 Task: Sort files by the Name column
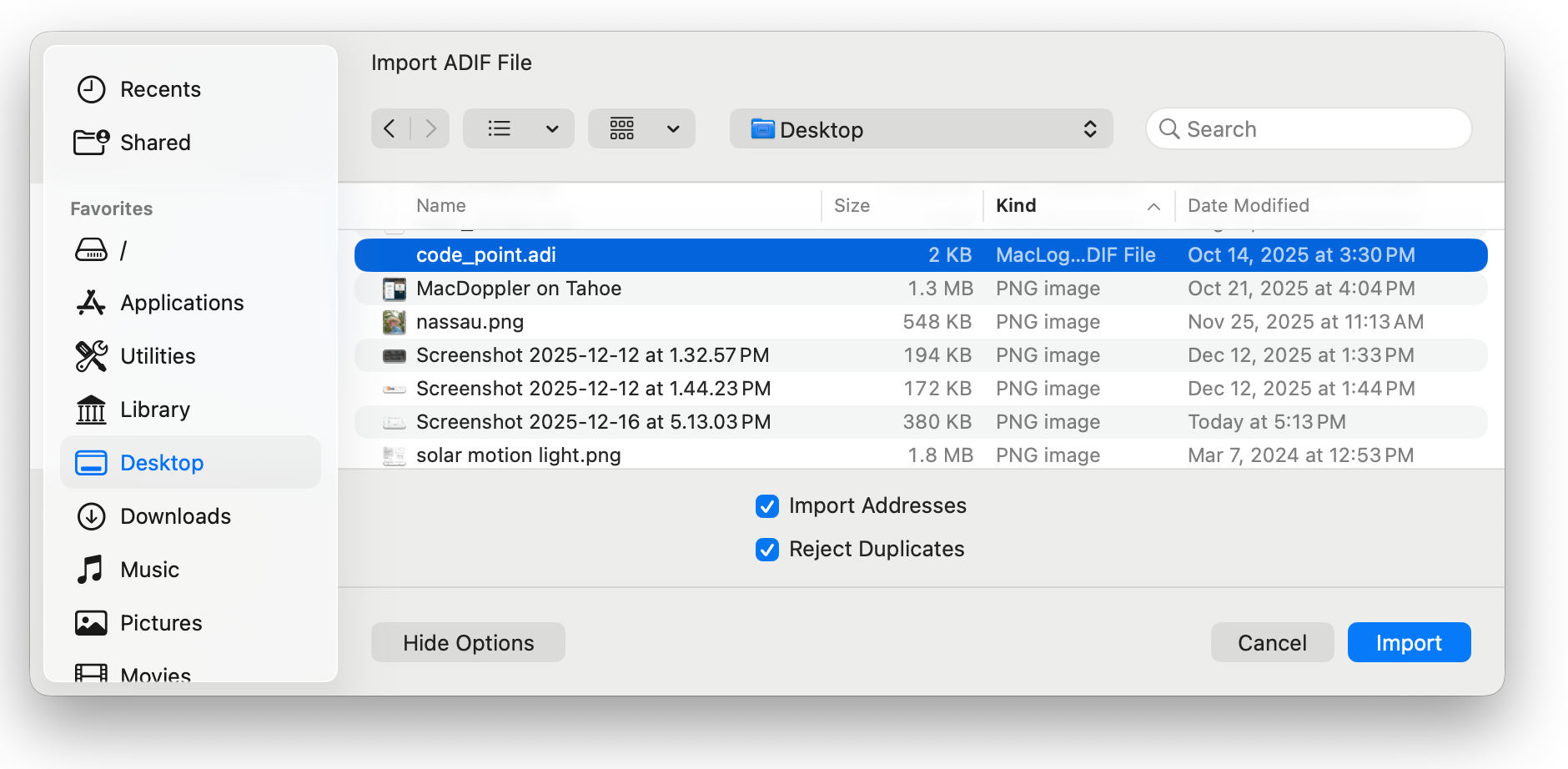[x=441, y=206]
